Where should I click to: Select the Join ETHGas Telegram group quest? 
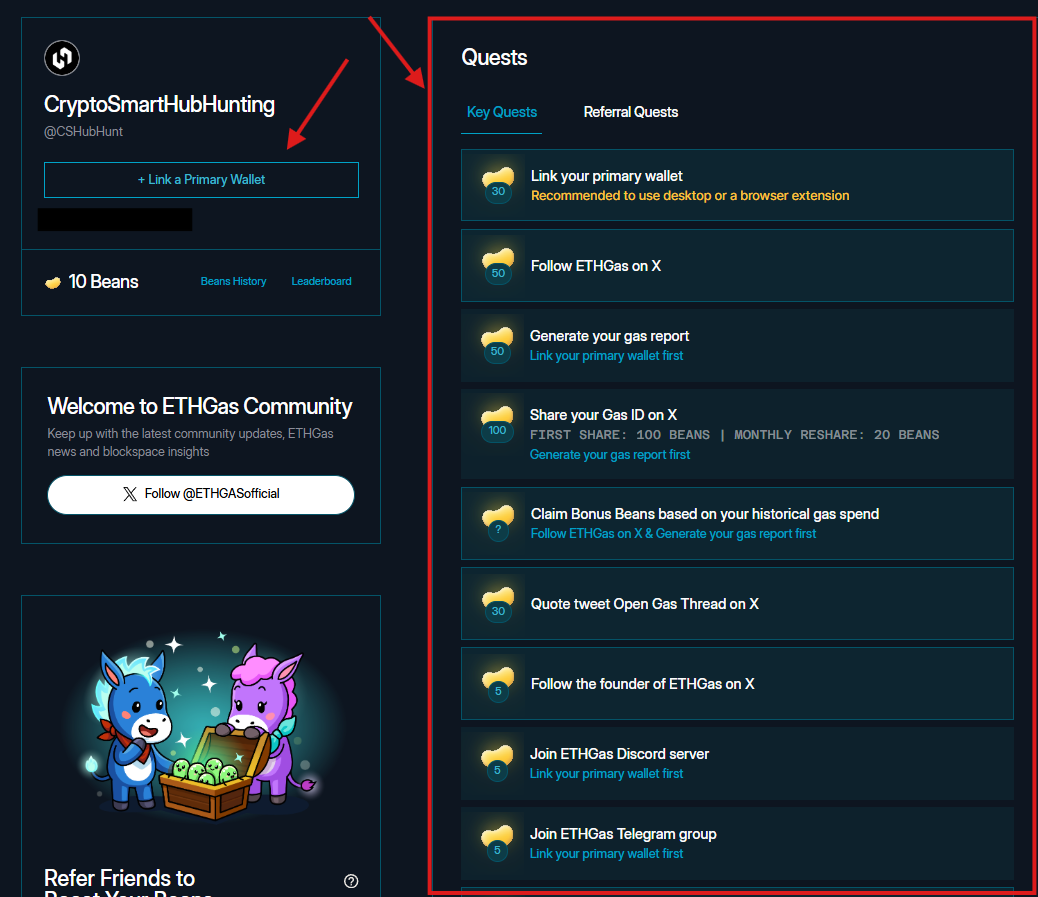(623, 834)
